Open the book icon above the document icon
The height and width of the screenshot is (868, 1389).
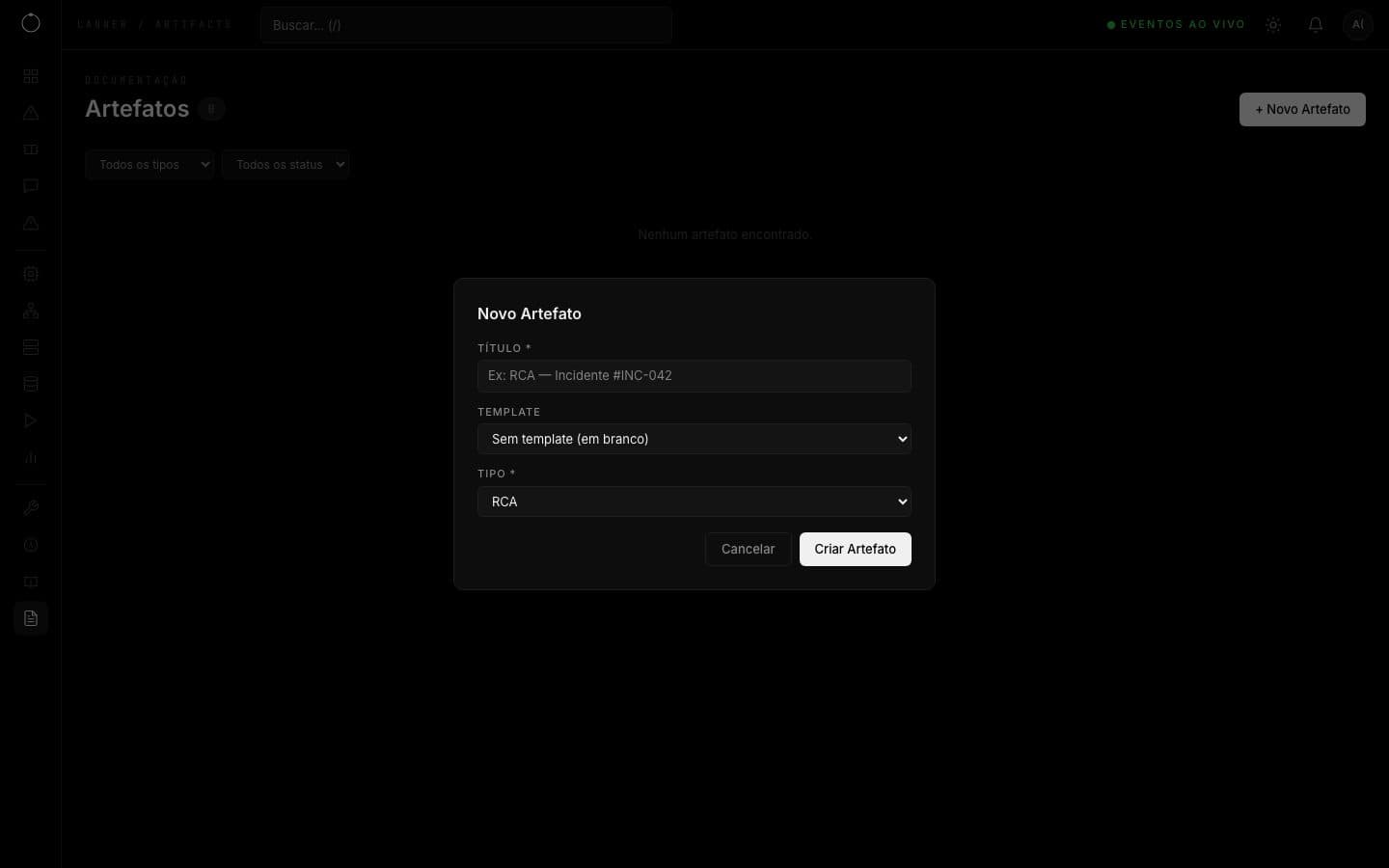31,582
